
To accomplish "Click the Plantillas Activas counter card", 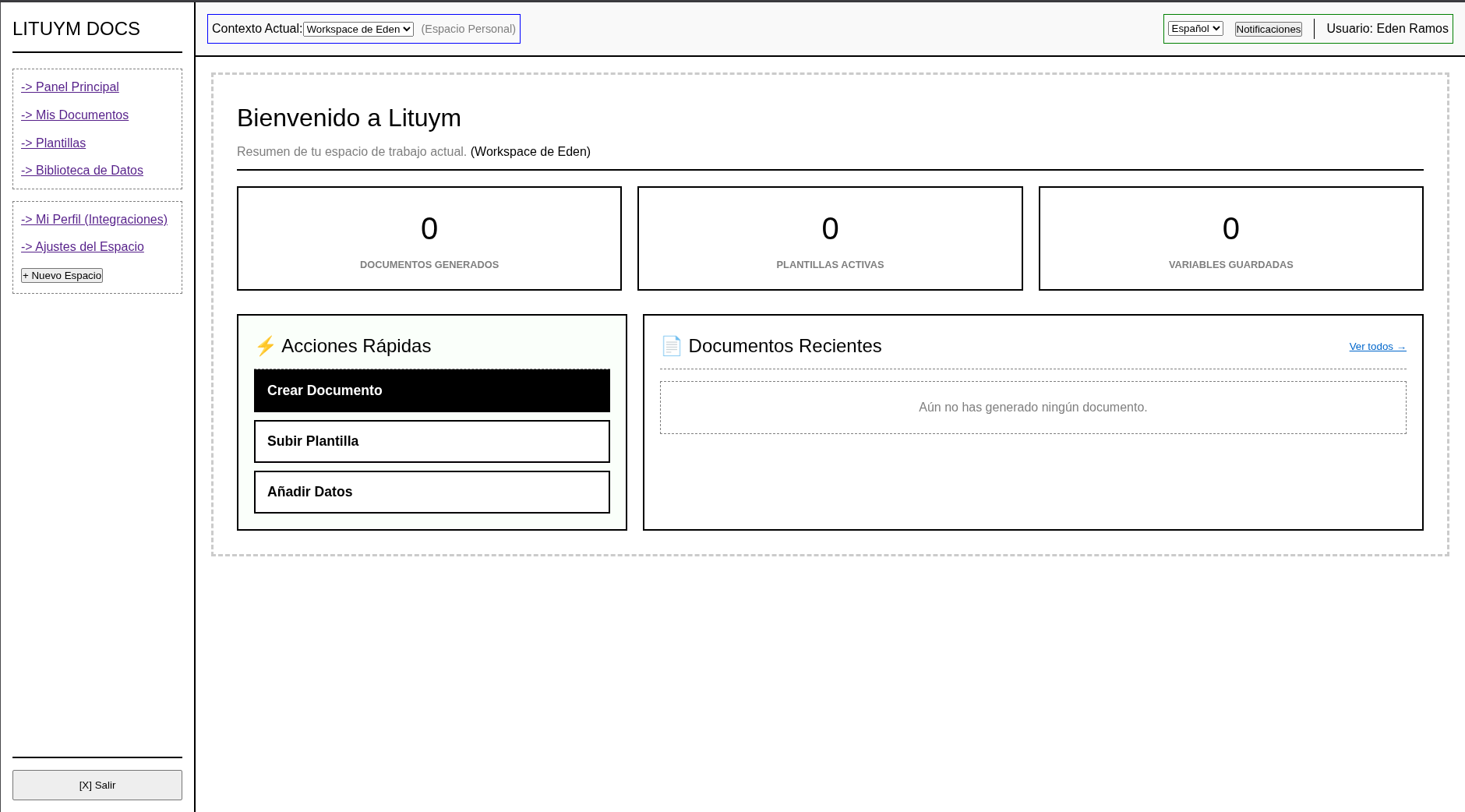I will pos(830,238).
